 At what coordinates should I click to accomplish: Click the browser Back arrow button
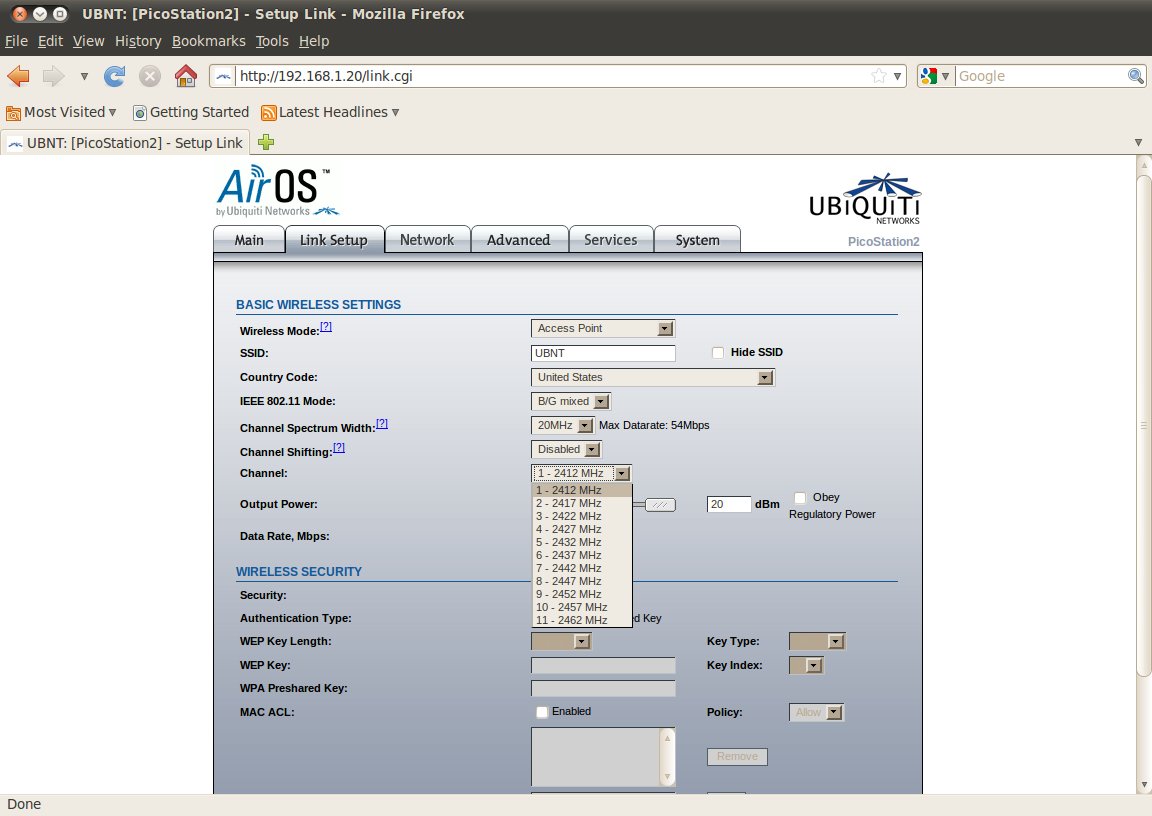[x=18, y=76]
